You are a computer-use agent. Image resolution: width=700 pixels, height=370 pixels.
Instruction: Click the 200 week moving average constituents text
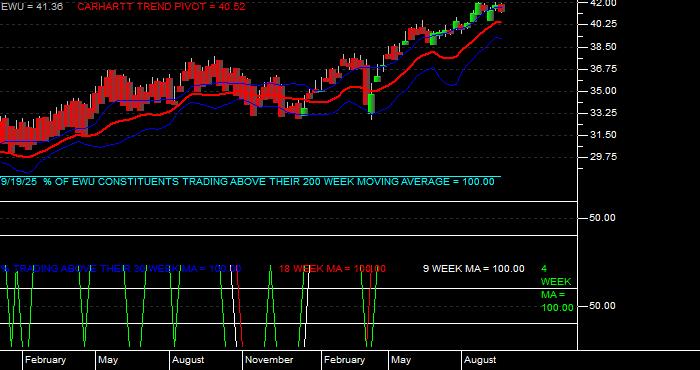click(248, 182)
